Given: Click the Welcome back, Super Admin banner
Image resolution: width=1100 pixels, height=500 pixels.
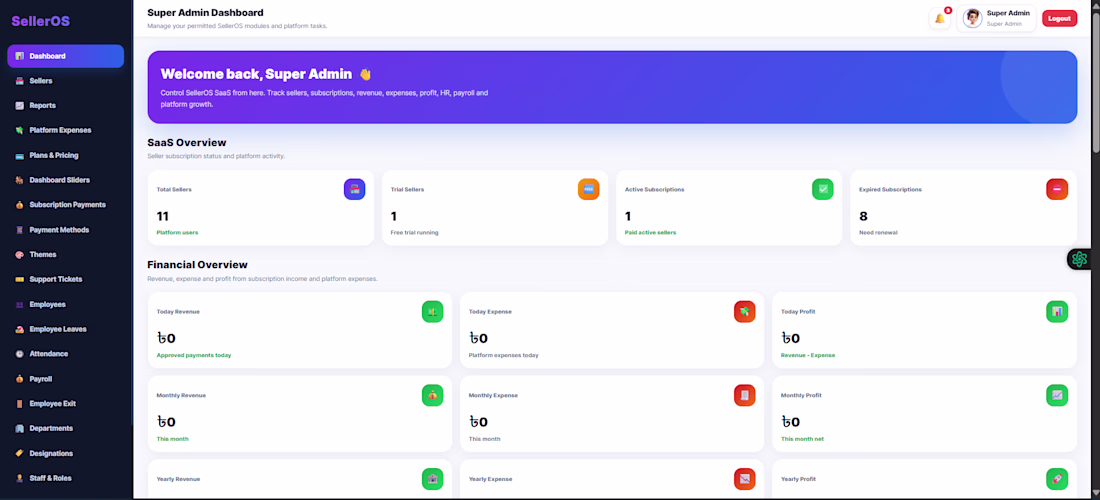Looking at the screenshot, I should click(612, 87).
